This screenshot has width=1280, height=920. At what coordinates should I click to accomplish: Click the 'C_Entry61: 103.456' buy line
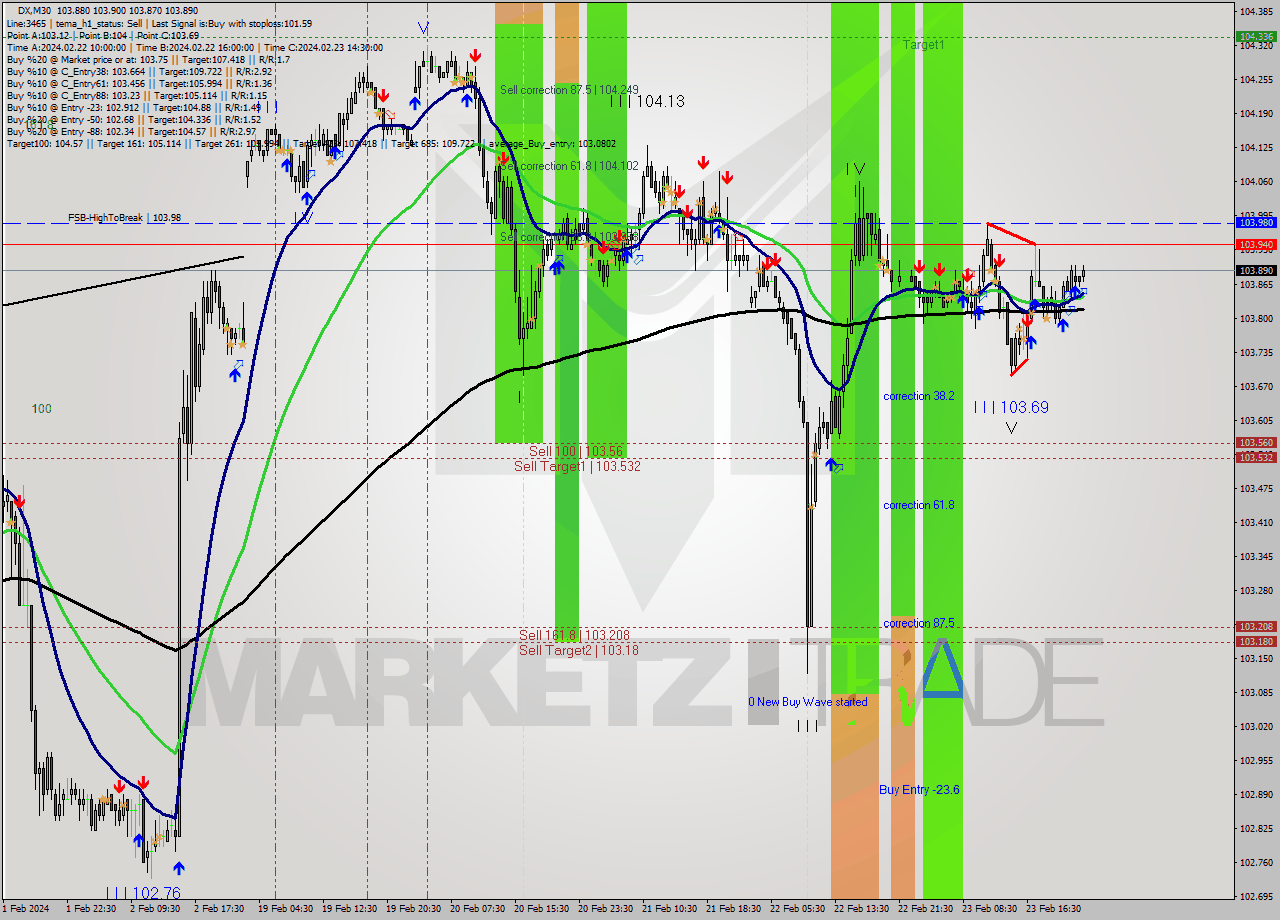click(x=139, y=83)
